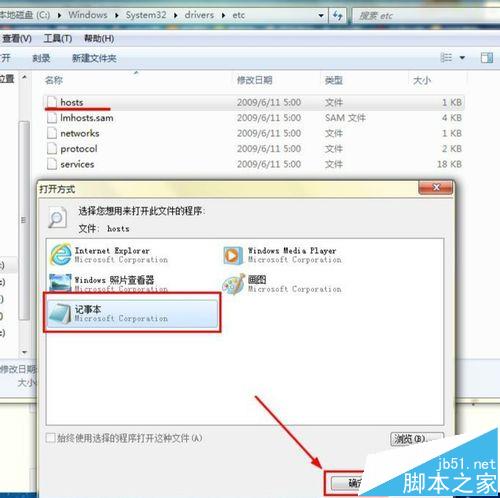The image size is (500, 498).
Task: Click the hosts file name text
Action: [72, 102]
